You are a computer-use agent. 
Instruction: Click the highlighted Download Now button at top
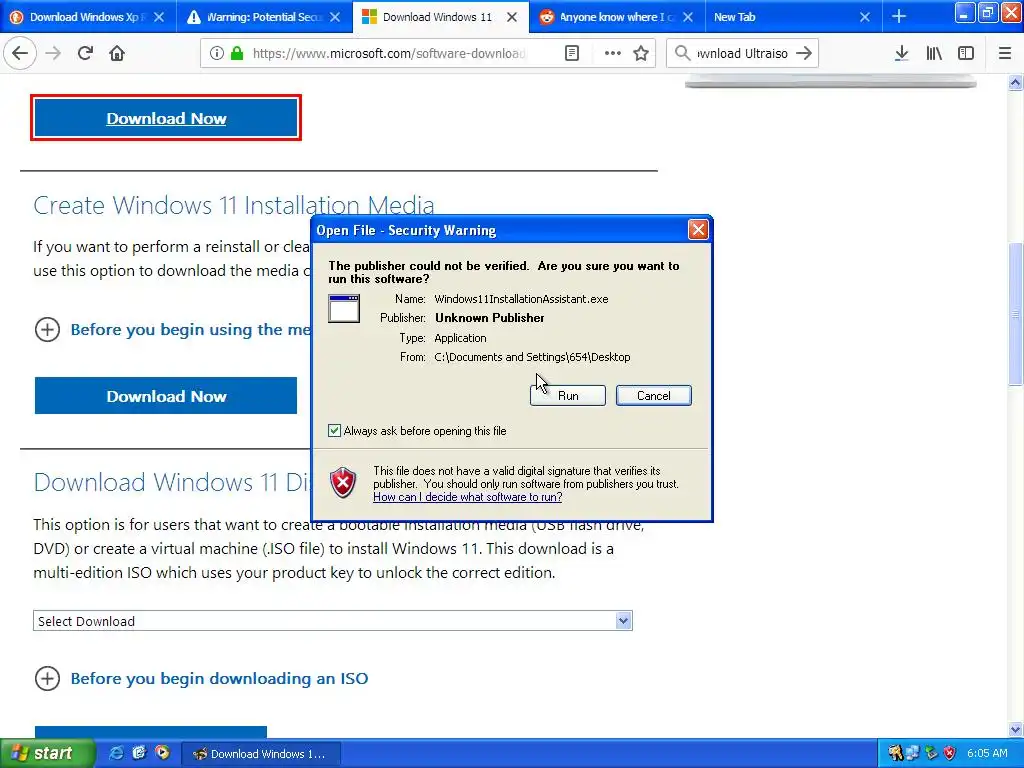coord(166,118)
